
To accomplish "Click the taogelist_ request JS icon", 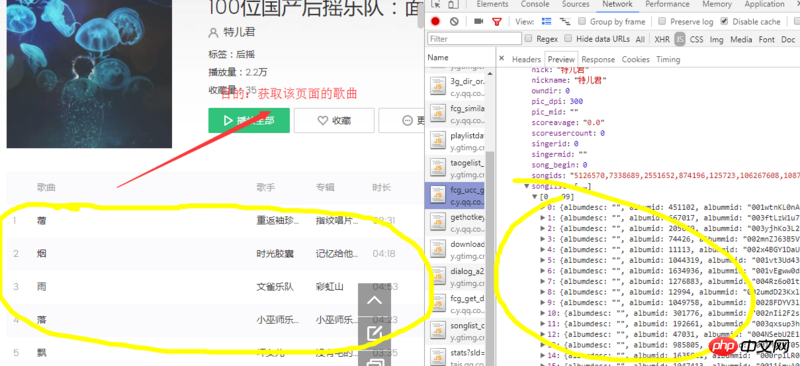I will 438,167.
